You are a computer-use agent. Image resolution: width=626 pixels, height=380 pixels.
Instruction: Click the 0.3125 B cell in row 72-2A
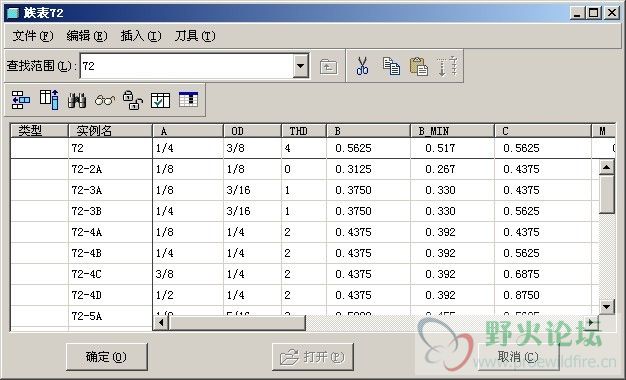click(x=368, y=169)
